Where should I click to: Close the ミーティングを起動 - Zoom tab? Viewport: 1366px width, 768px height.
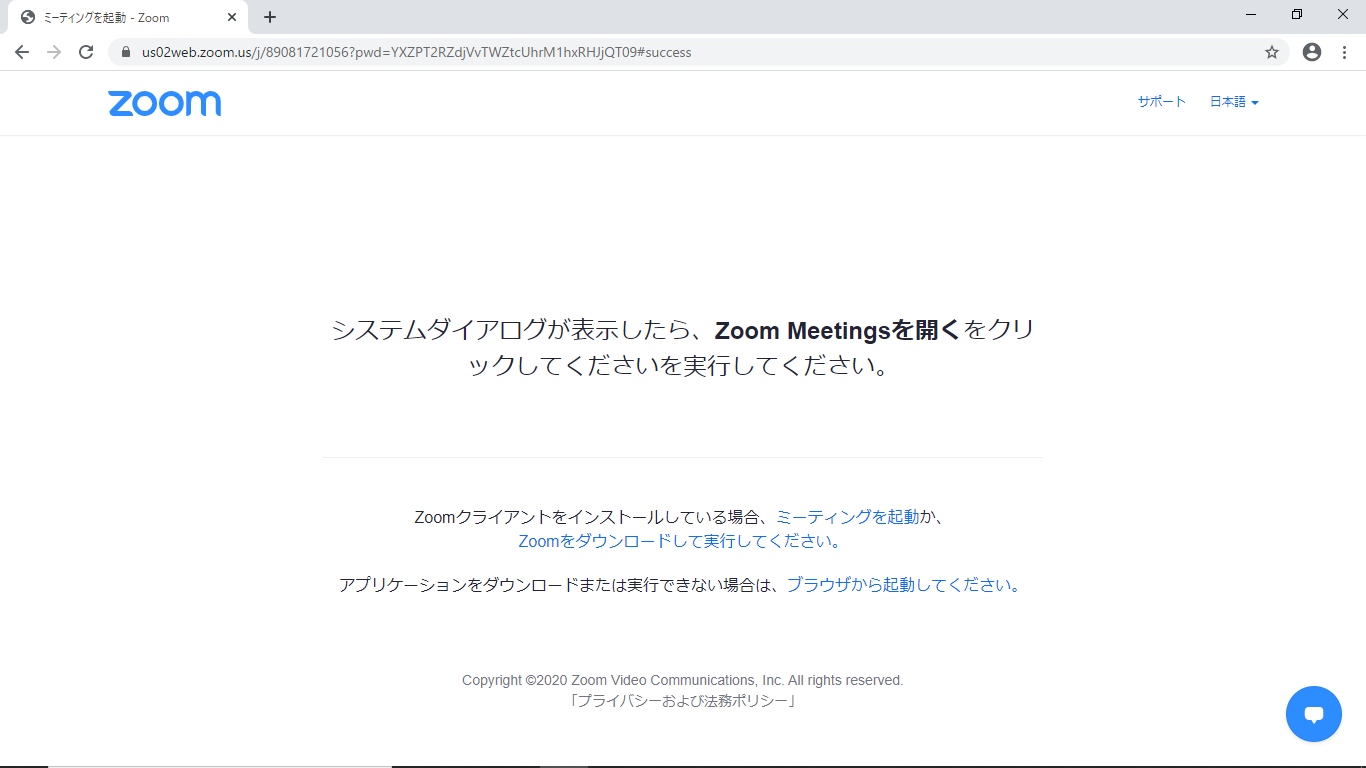pyautogui.click(x=232, y=17)
